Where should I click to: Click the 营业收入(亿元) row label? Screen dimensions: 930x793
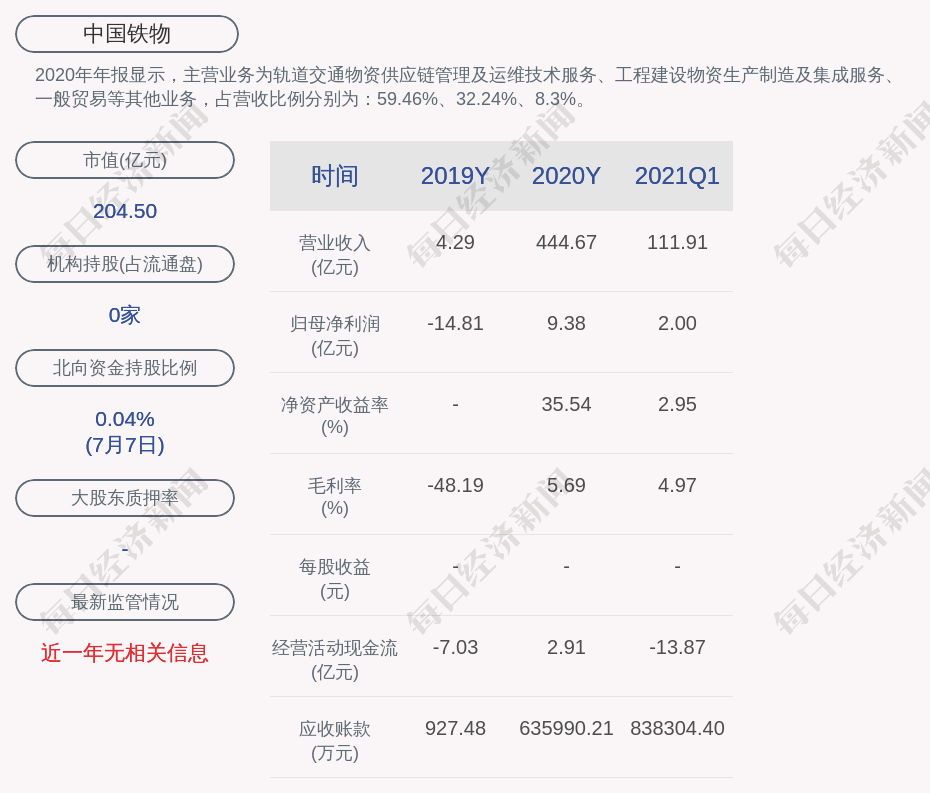tap(334, 255)
